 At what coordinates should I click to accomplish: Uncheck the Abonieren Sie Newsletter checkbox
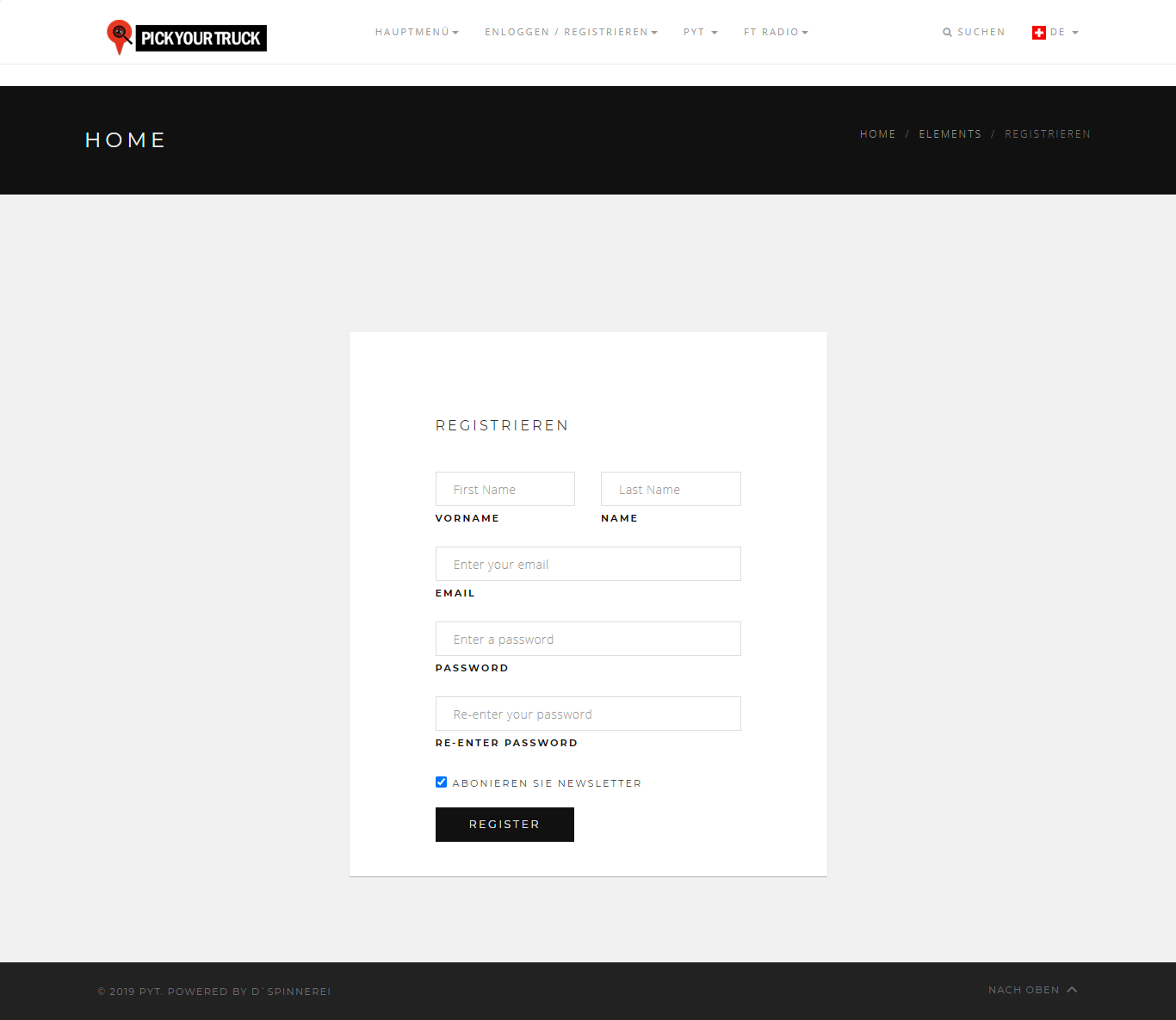click(x=442, y=782)
